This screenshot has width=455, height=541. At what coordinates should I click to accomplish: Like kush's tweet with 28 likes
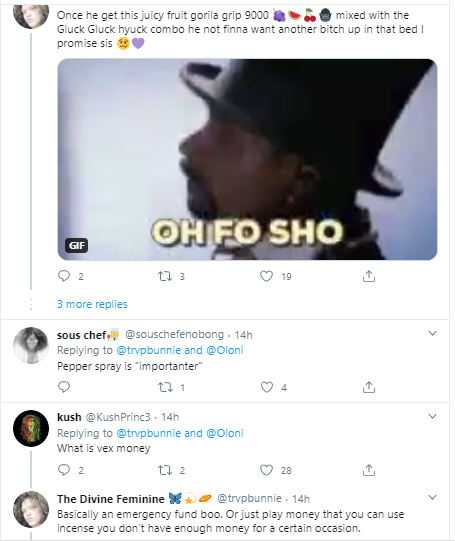tap(266, 470)
